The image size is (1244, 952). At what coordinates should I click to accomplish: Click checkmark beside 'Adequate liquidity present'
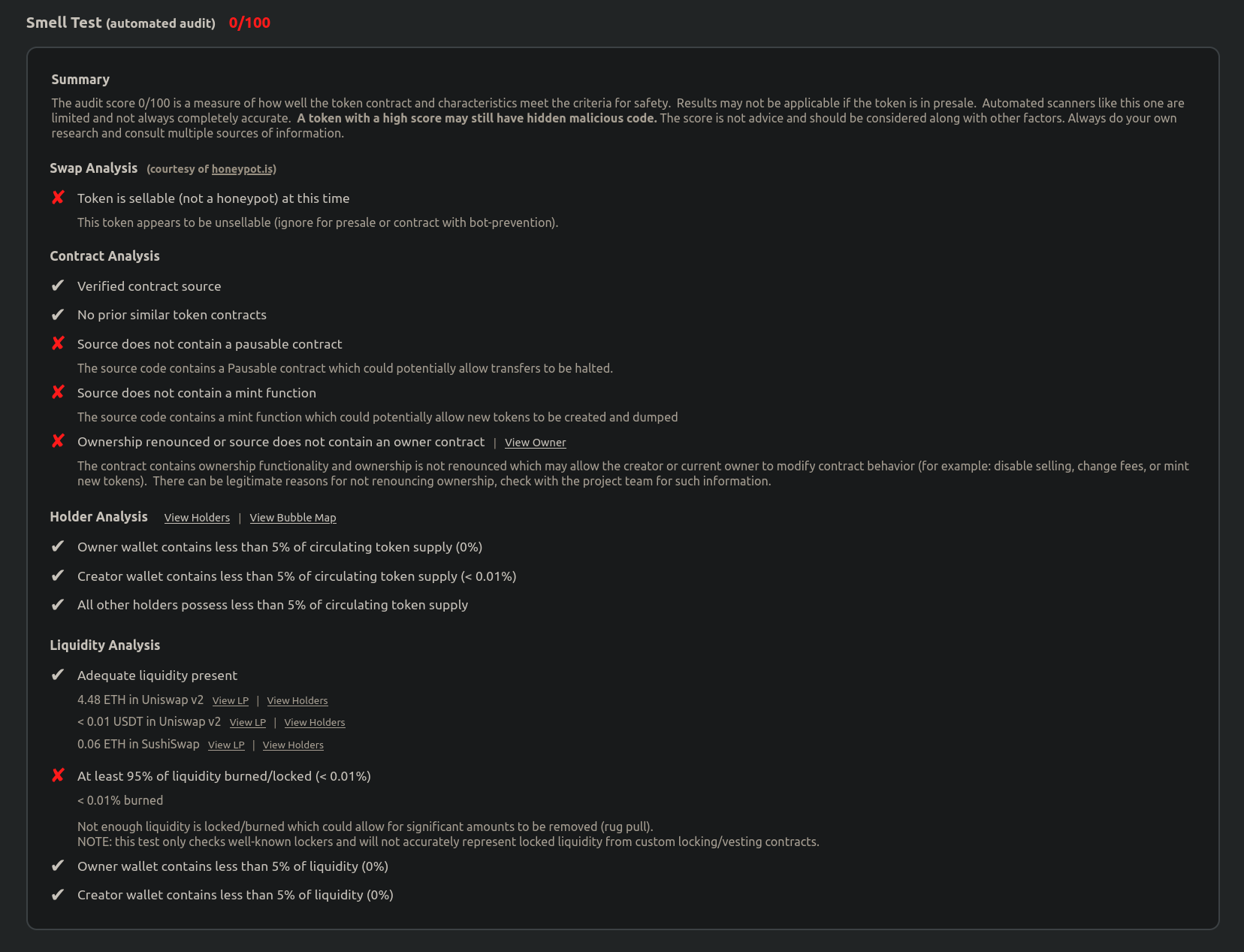[58, 675]
